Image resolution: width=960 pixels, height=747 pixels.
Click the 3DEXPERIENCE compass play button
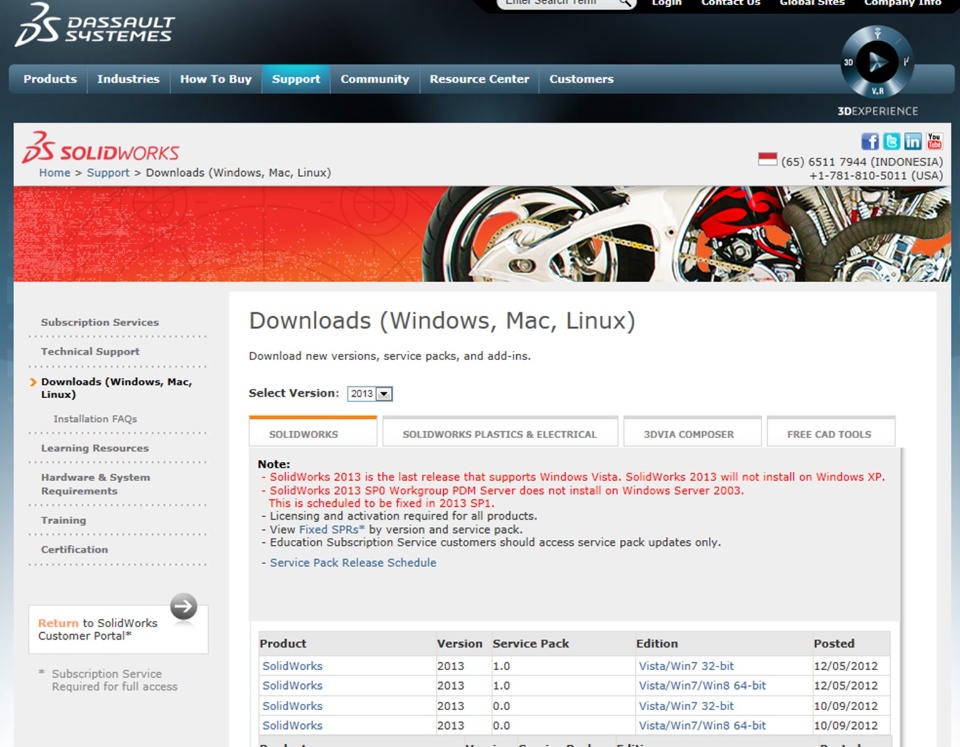point(877,62)
